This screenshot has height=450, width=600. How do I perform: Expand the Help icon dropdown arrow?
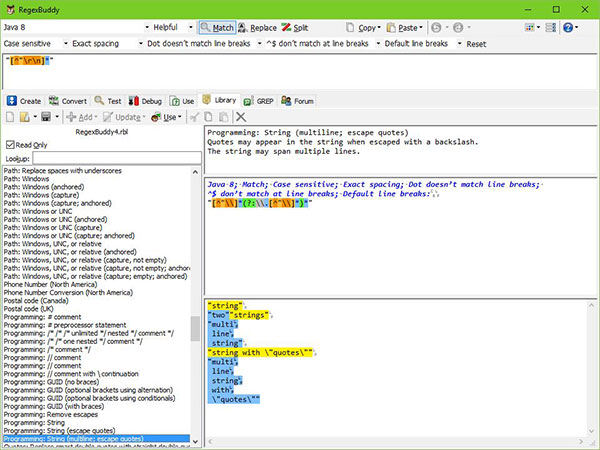577,28
